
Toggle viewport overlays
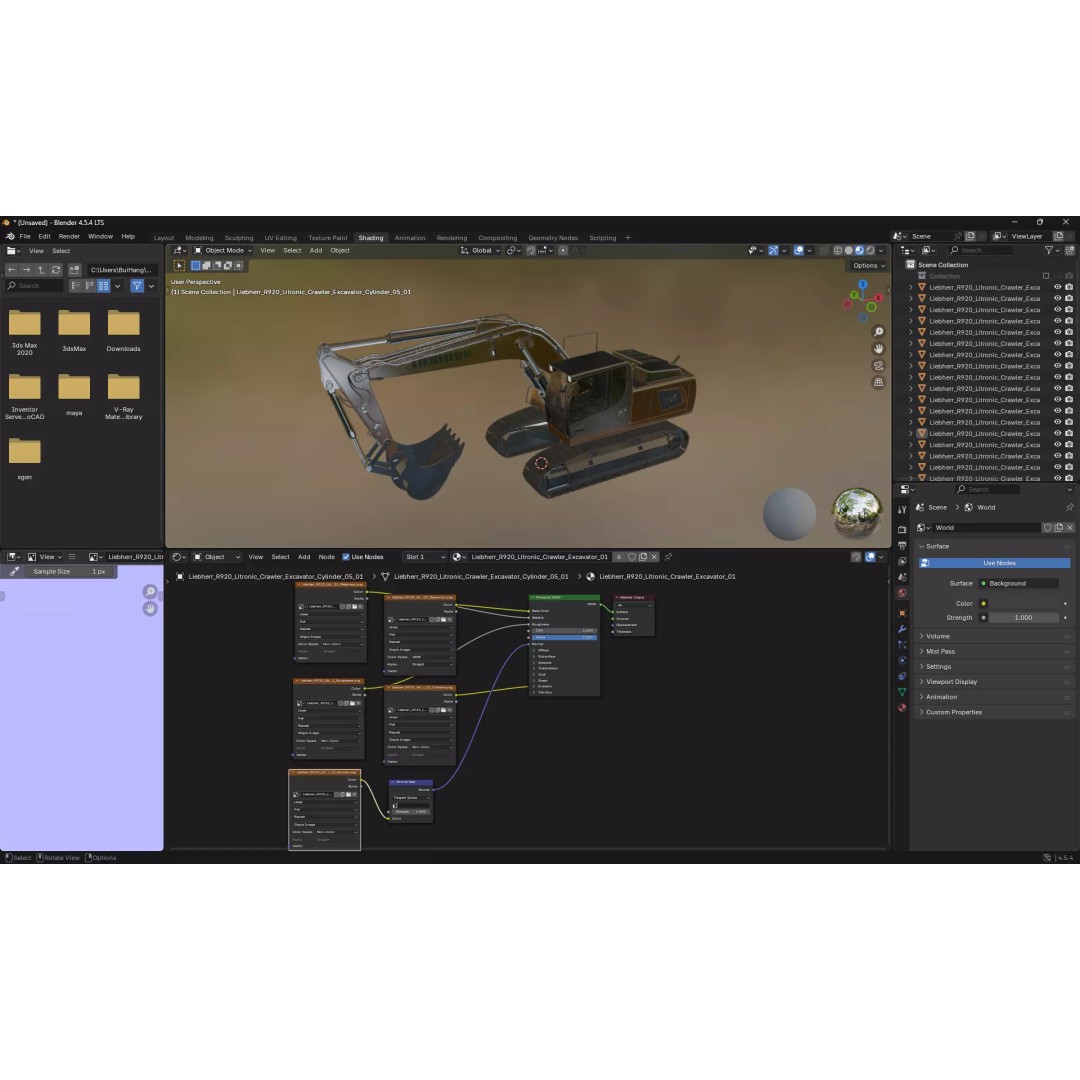coord(798,251)
